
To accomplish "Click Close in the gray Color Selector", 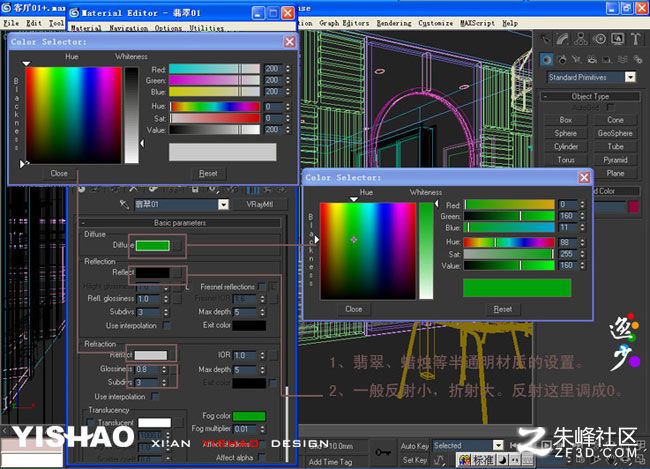I will click(59, 173).
